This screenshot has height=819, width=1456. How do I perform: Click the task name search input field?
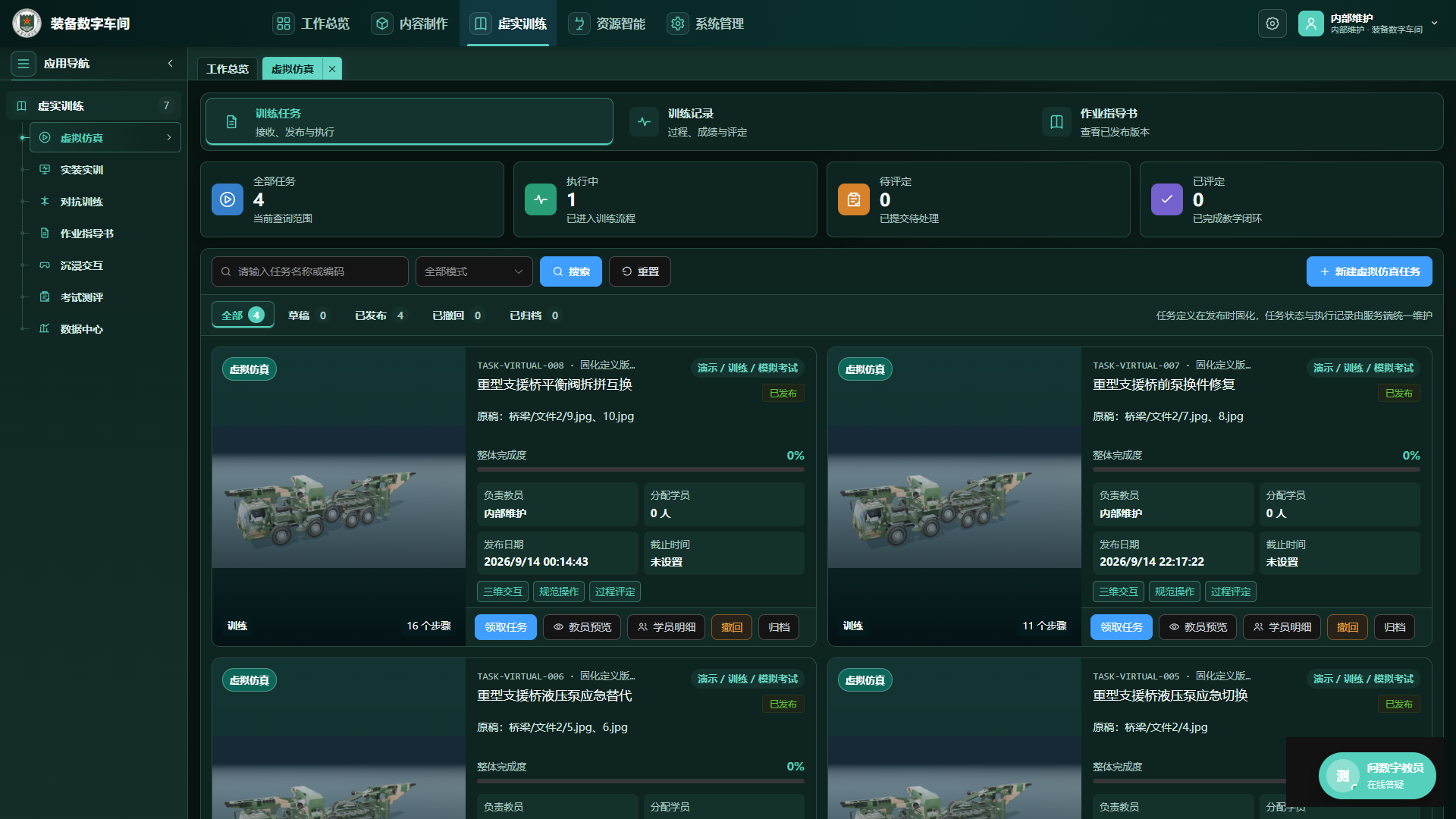tap(310, 271)
